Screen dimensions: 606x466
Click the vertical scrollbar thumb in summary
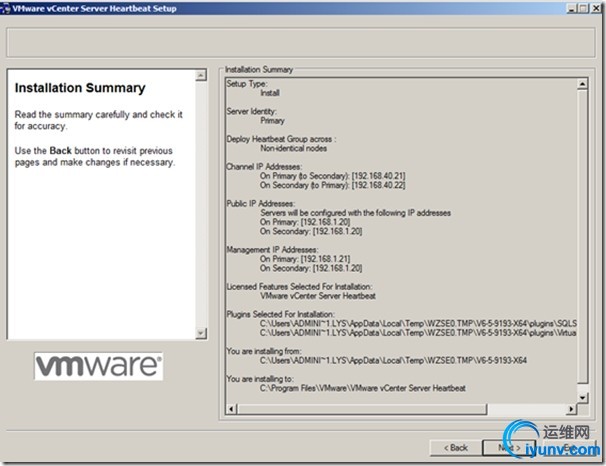click(582, 237)
